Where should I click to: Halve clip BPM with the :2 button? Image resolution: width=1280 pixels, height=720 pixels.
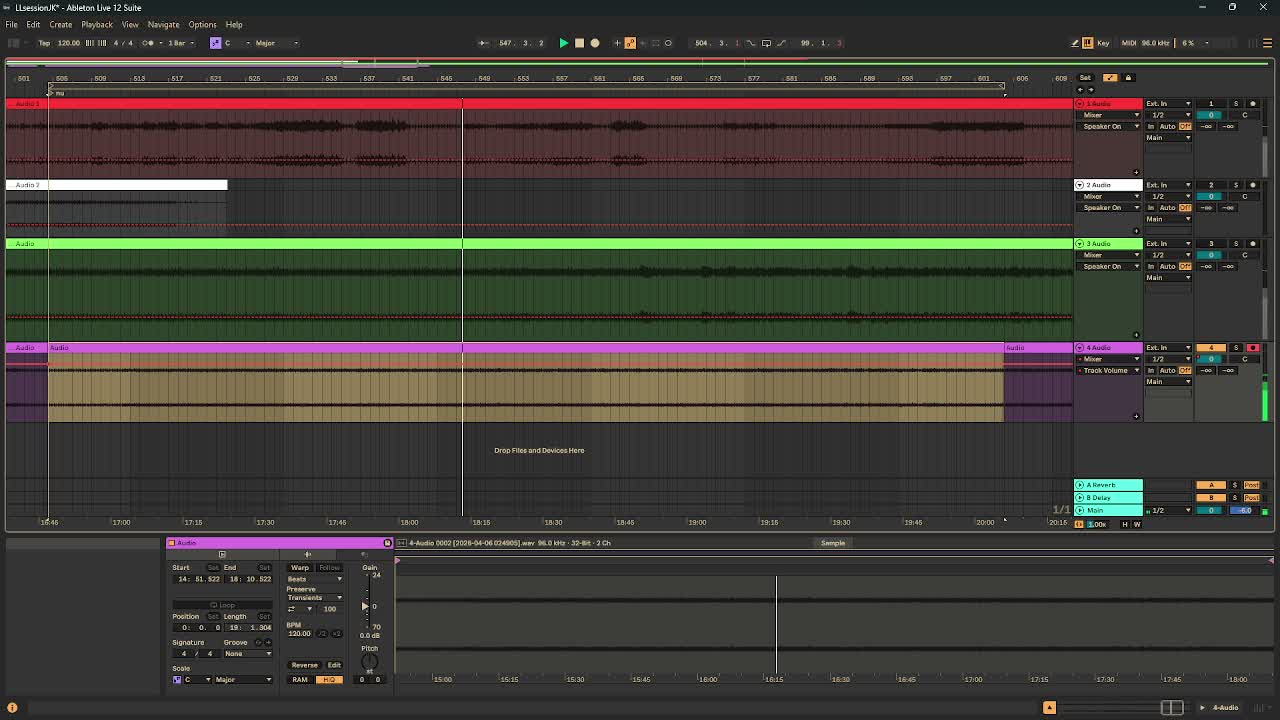pos(322,634)
